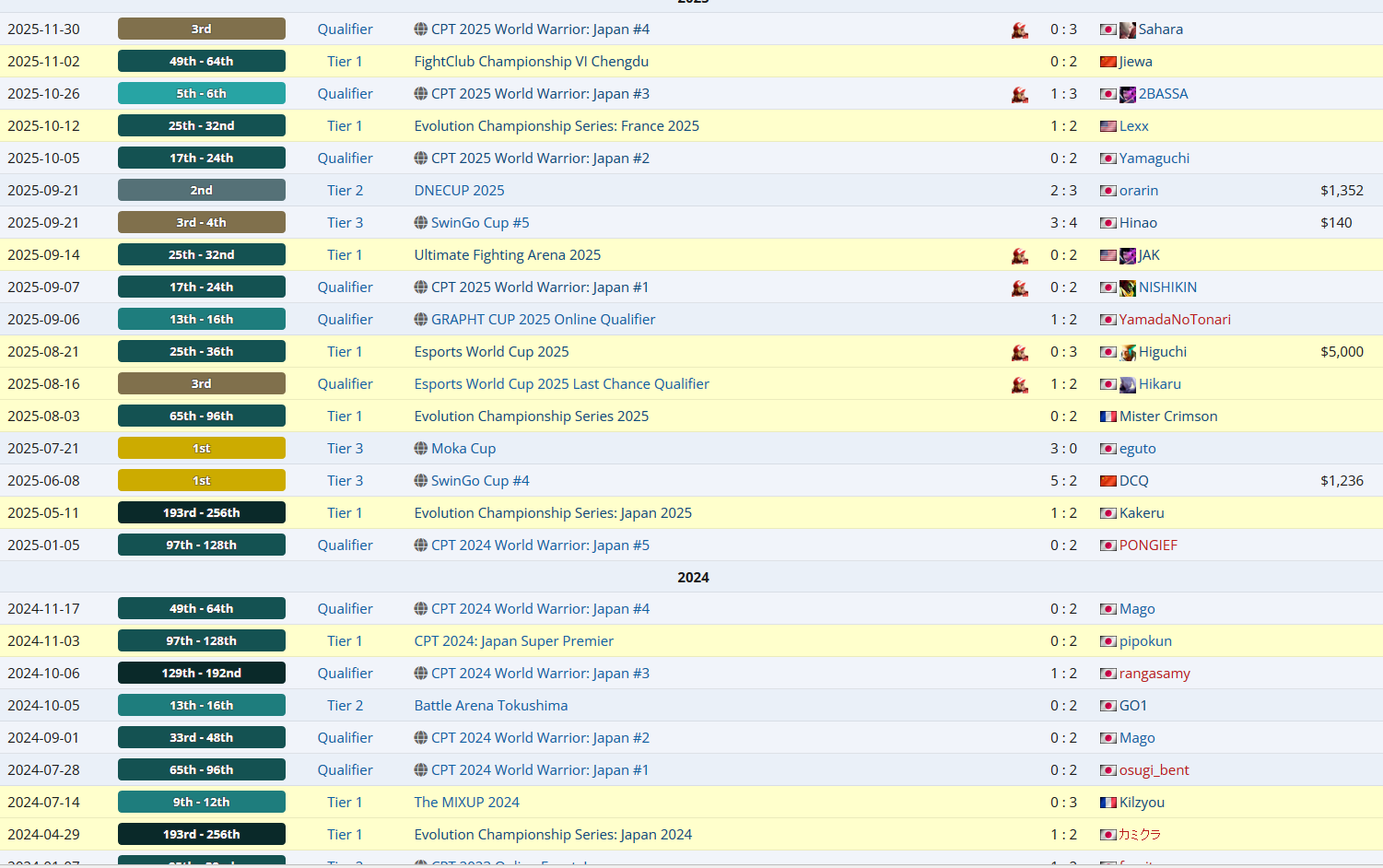Click the $1,352 prize amount

[1342, 191]
